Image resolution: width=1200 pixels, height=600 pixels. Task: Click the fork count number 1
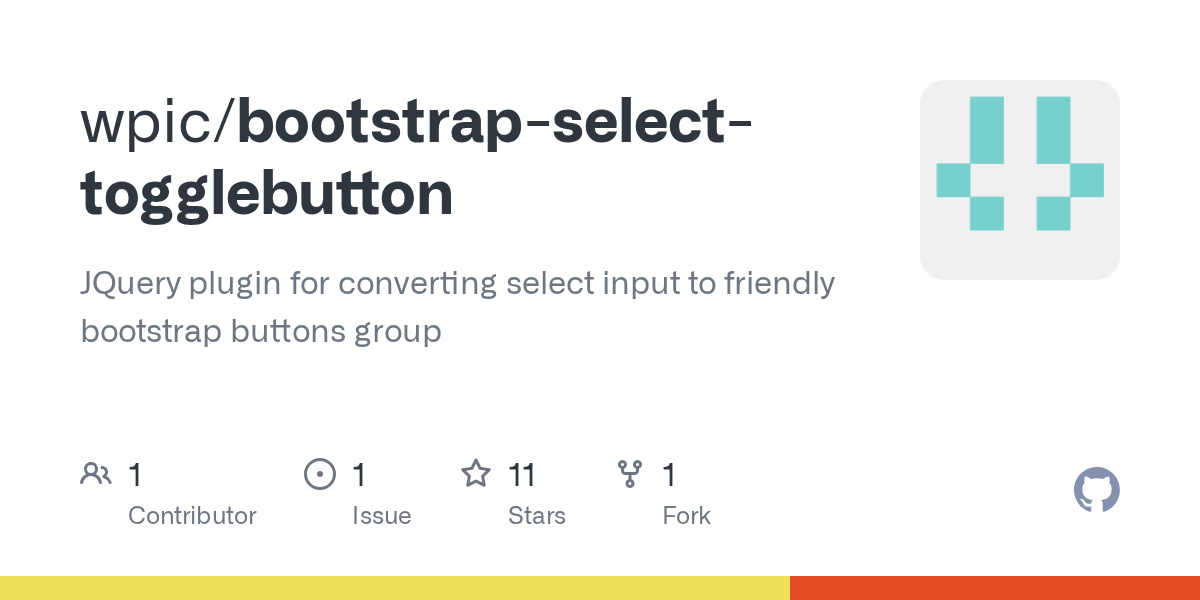coord(670,474)
